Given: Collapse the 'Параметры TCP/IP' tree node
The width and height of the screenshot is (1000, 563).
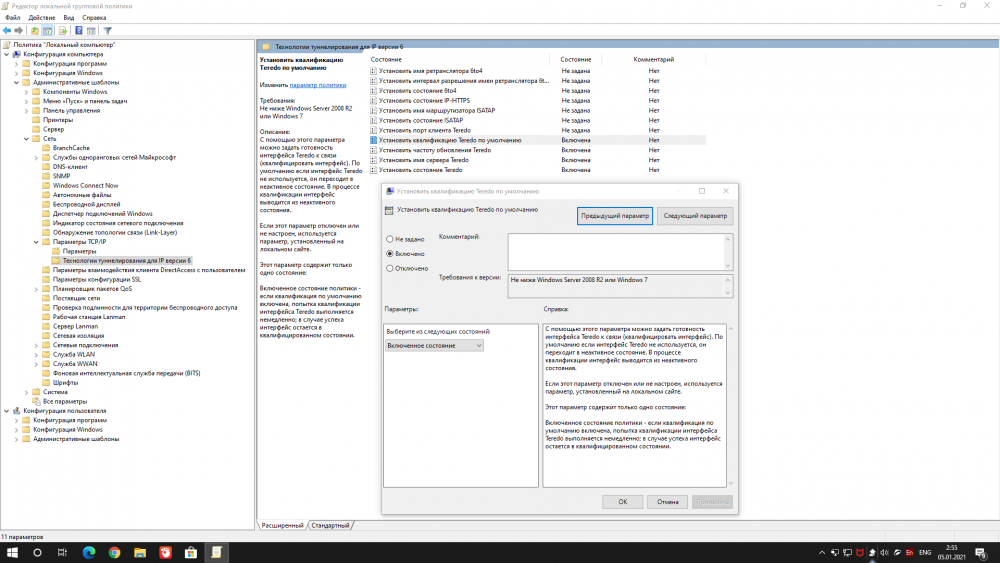Looking at the screenshot, I should [x=36, y=242].
